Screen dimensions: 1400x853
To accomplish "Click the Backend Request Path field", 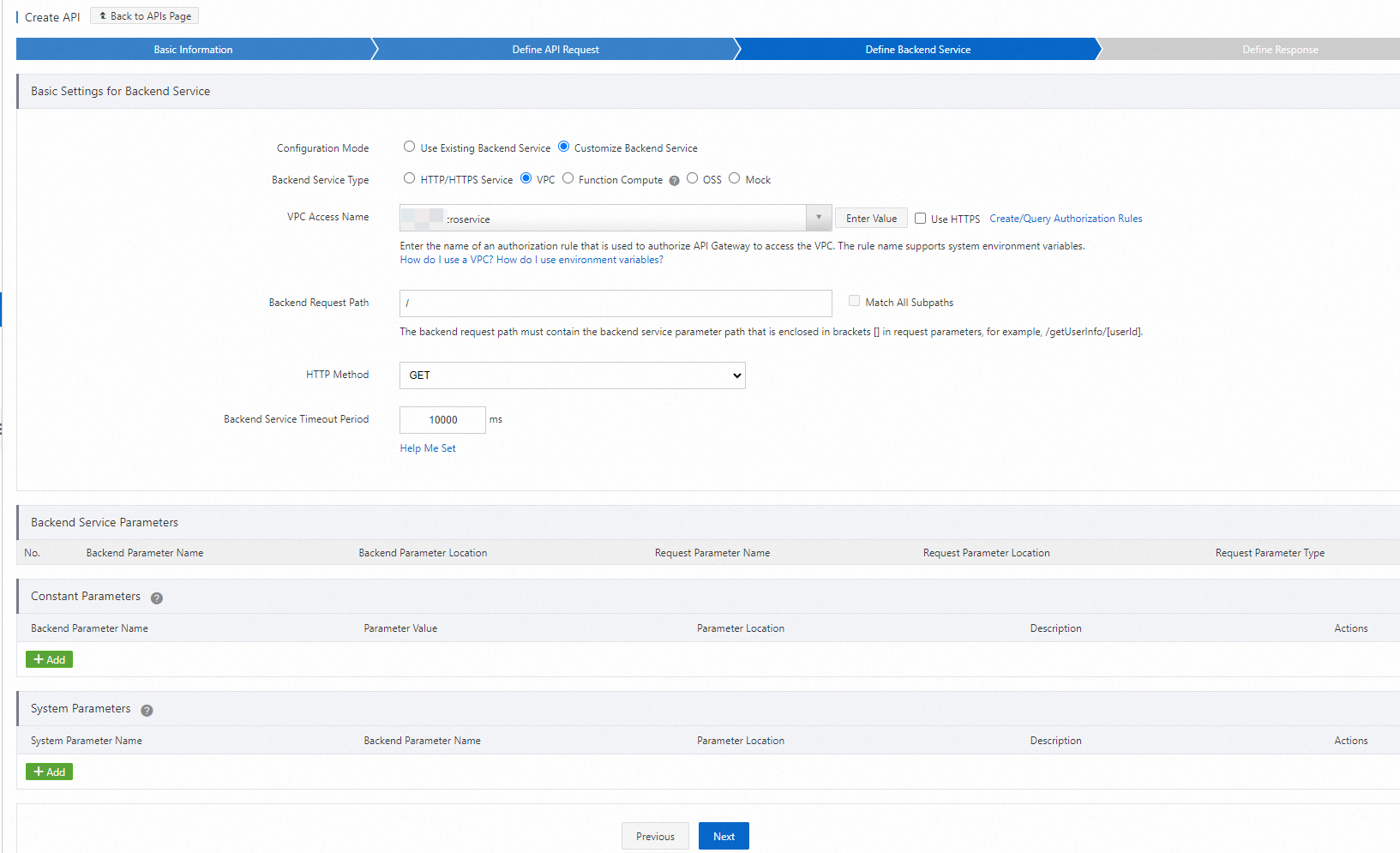I will [615, 303].
